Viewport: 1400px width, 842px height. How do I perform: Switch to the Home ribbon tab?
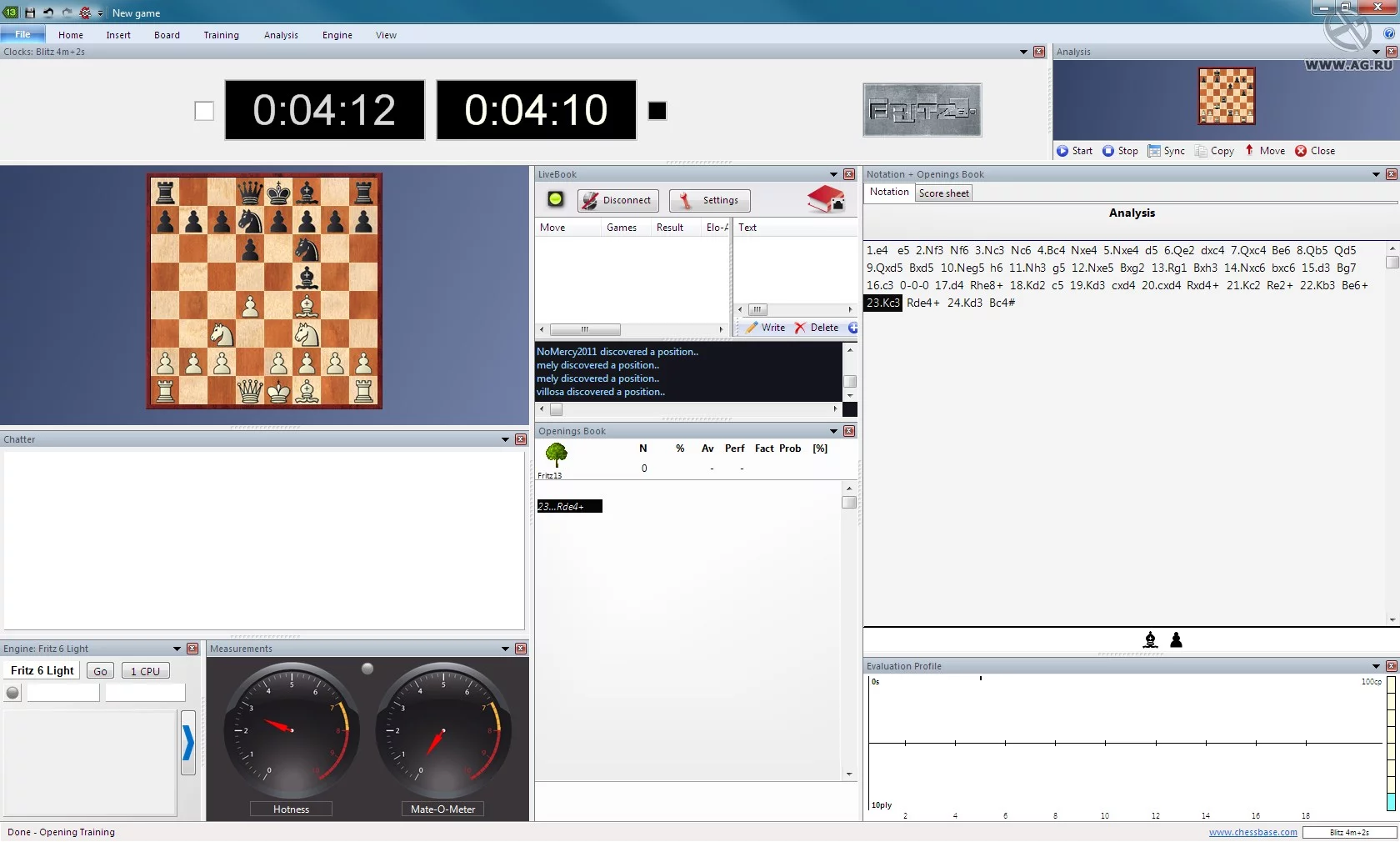pyautogui.click(x=71, y=35)
